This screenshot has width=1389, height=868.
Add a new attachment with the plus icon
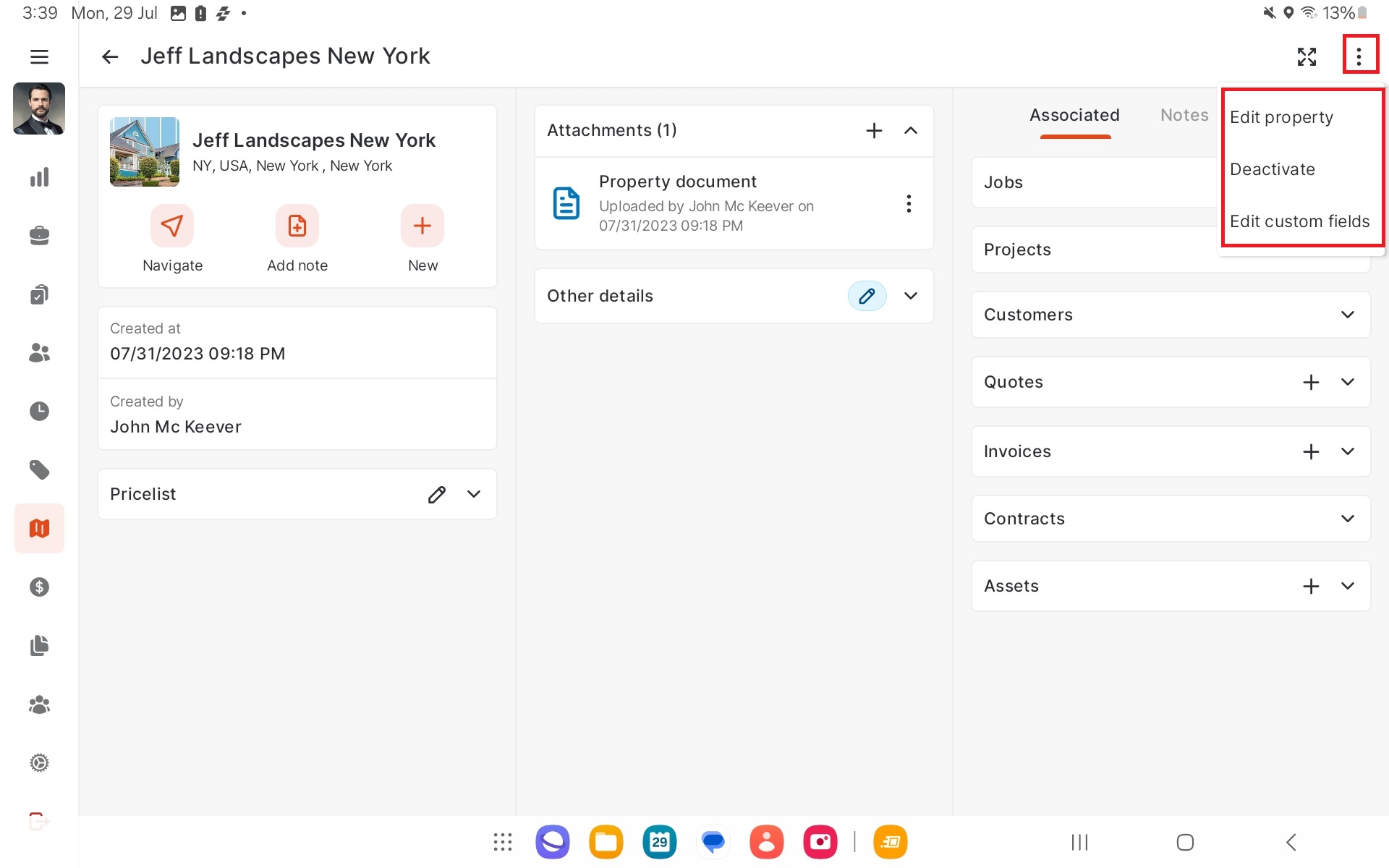[874, 130]
